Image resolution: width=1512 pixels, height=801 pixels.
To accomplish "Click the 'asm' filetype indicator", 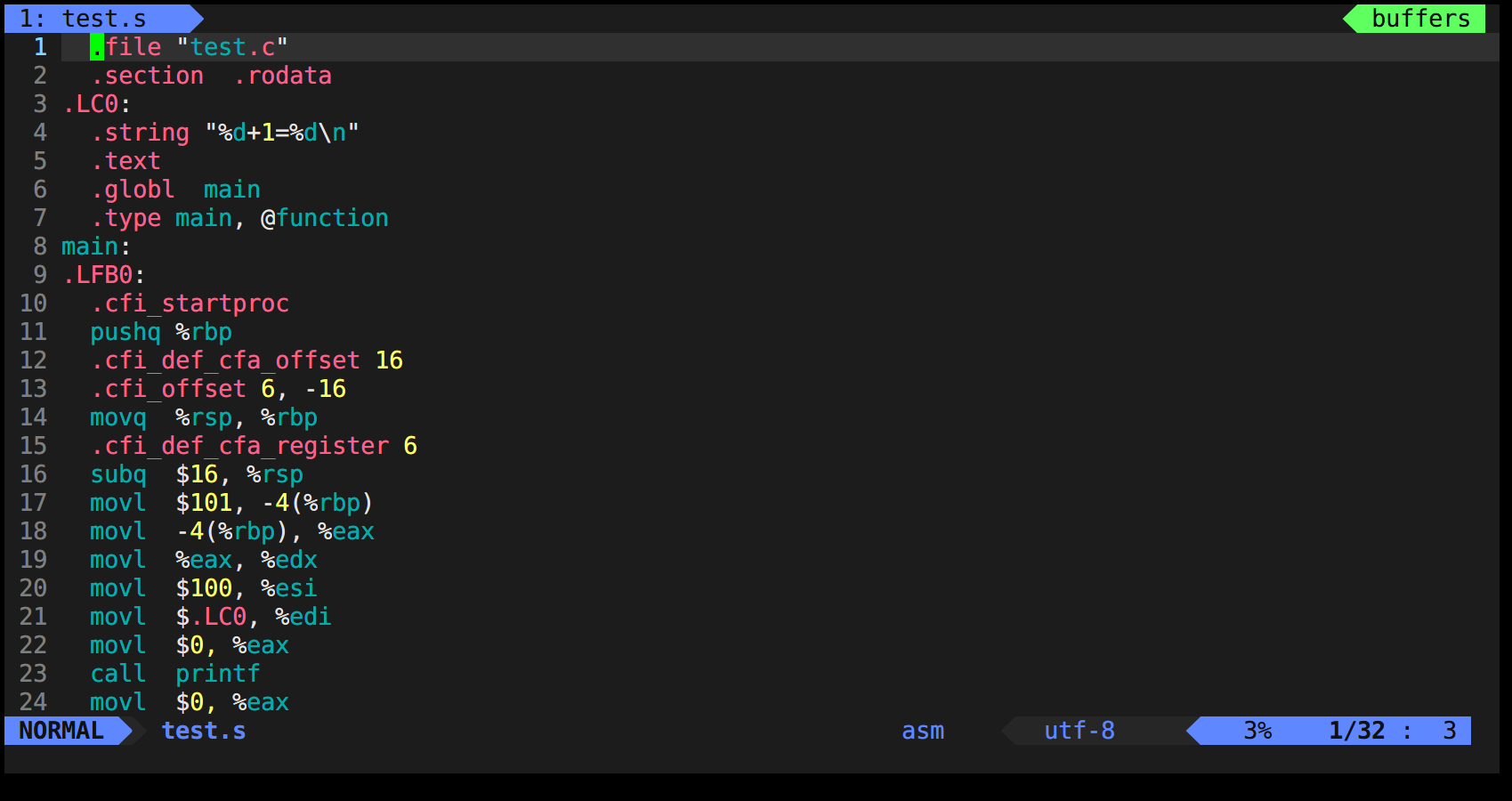I will (923, 731).
